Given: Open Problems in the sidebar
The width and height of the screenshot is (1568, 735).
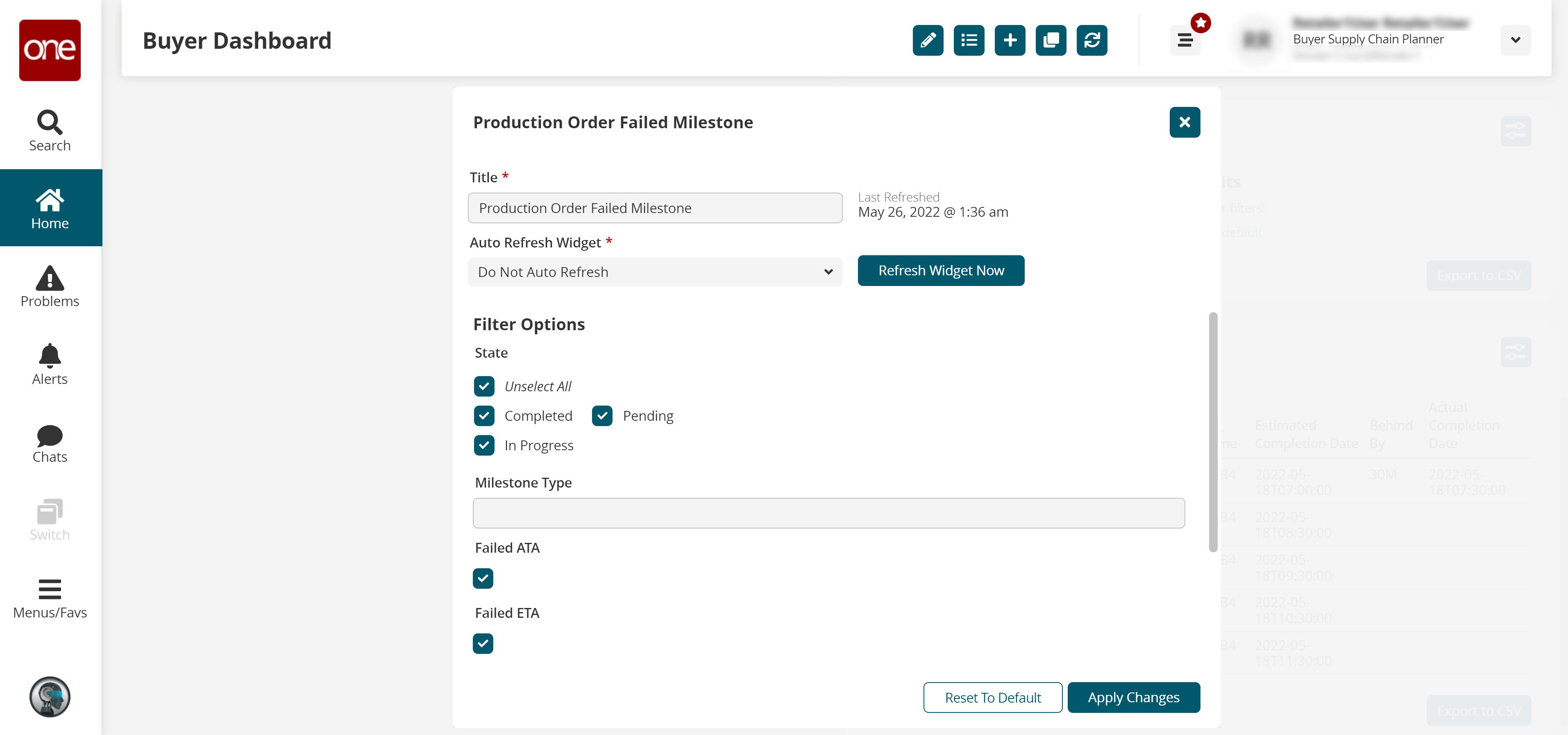Looking at the screenshot, I should [50, 286].
